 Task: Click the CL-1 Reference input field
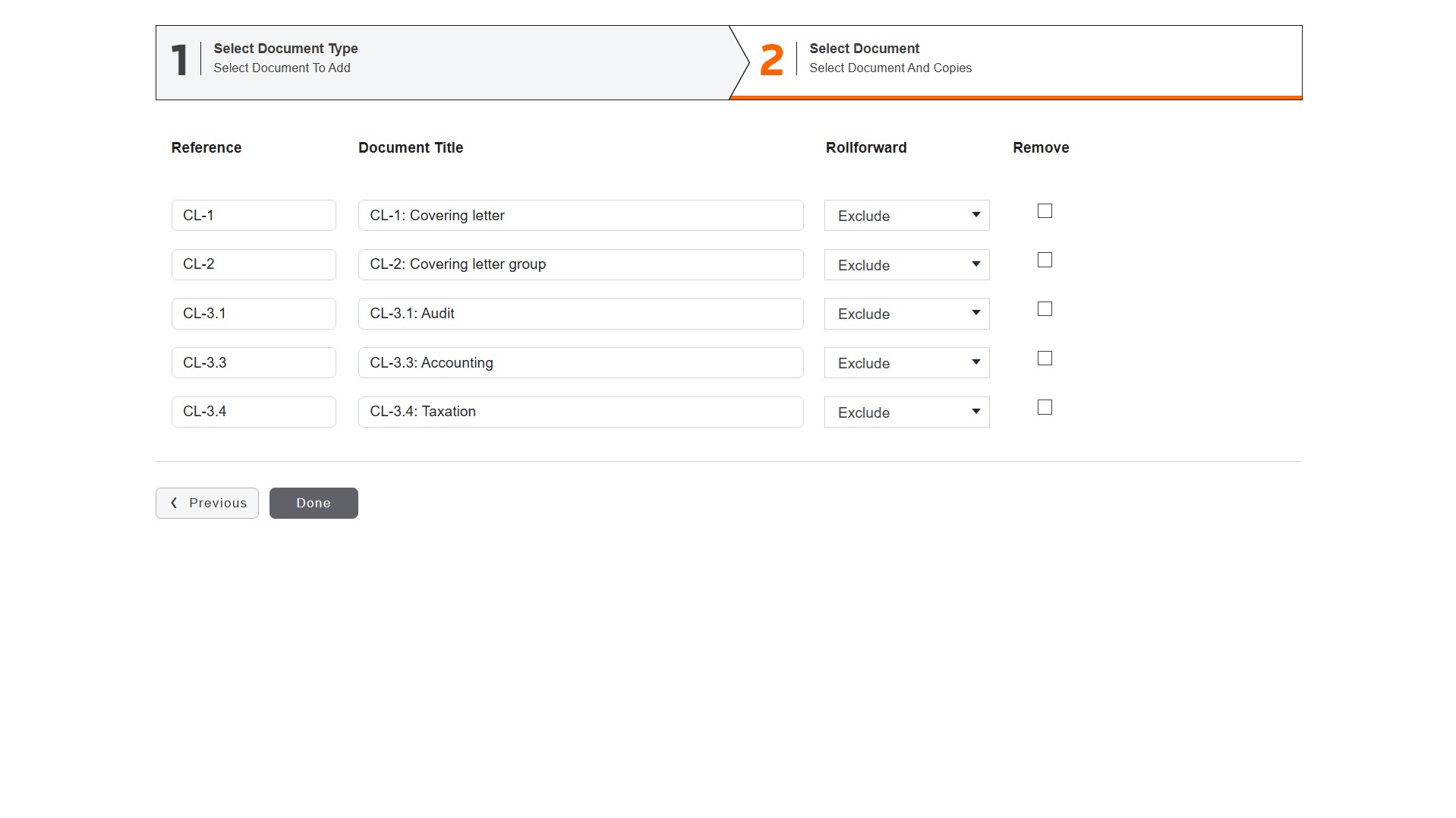254,216
